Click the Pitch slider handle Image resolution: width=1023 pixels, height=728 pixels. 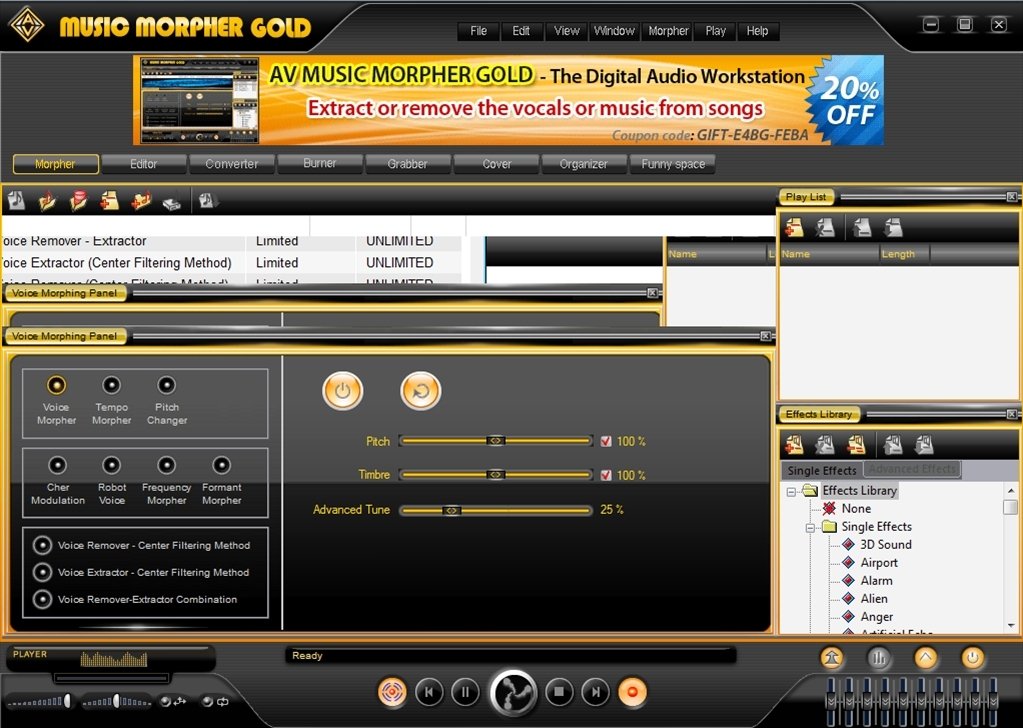click(496, 441)
